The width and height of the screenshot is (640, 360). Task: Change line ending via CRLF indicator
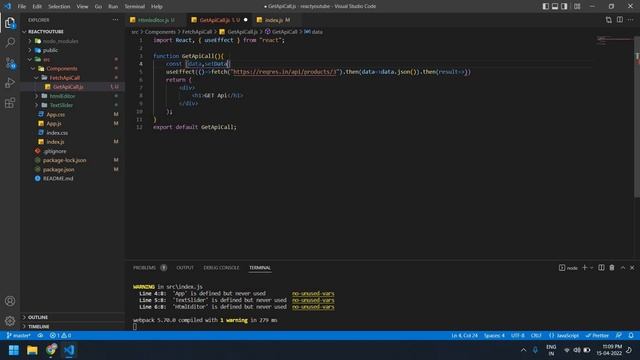pyautogui.click(x=536, y=336)
